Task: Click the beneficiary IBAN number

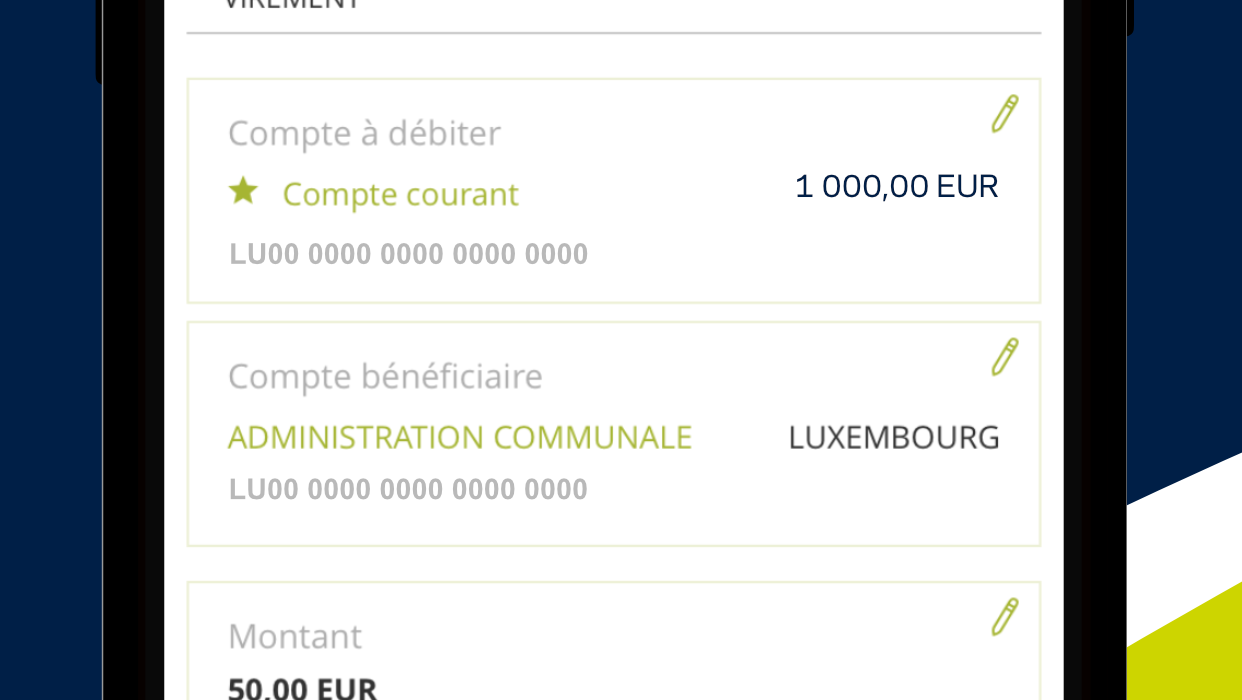Action: (408, 490)
